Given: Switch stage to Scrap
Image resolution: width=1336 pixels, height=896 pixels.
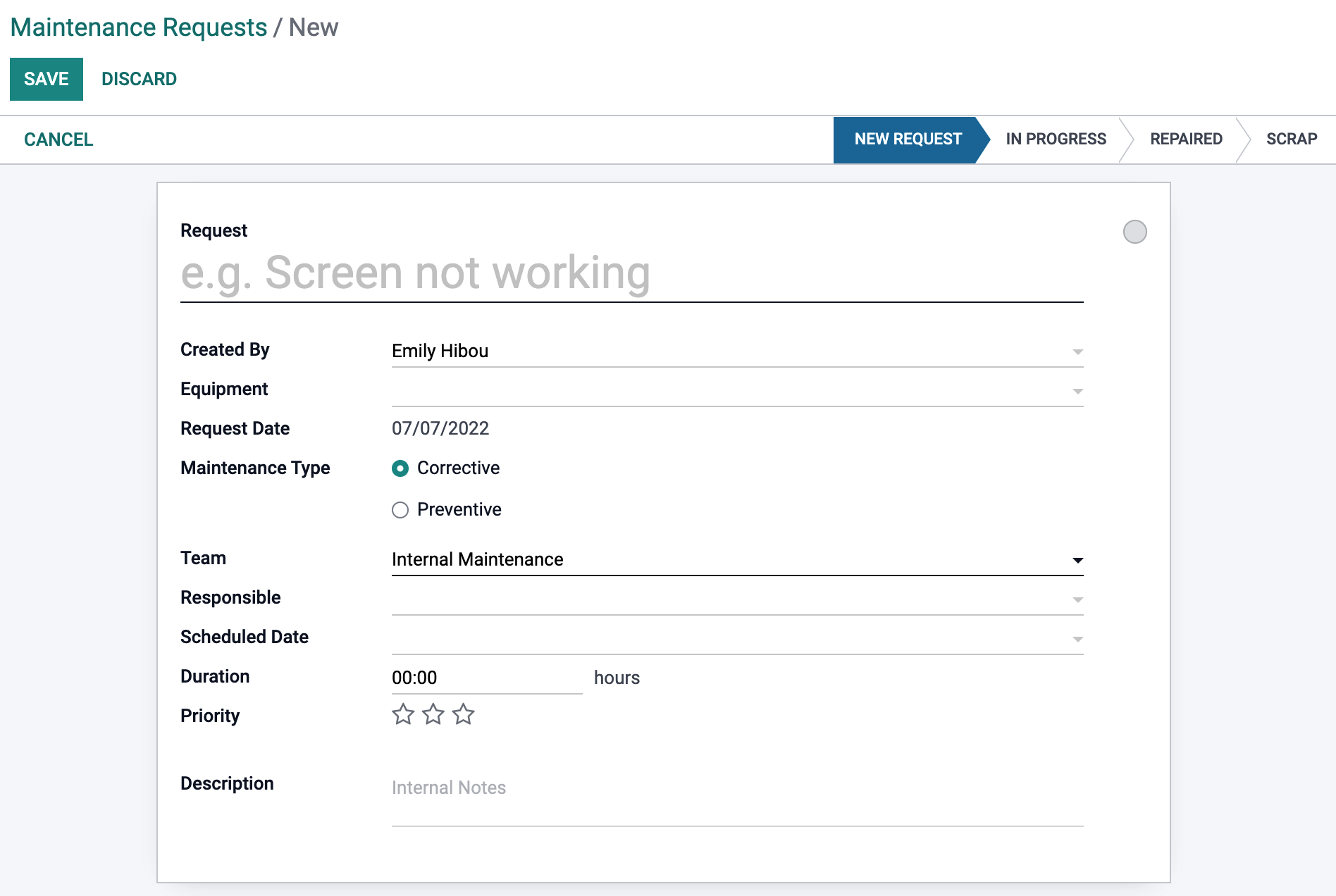Looking at the screenshot, I should (x=1291, y=139).
